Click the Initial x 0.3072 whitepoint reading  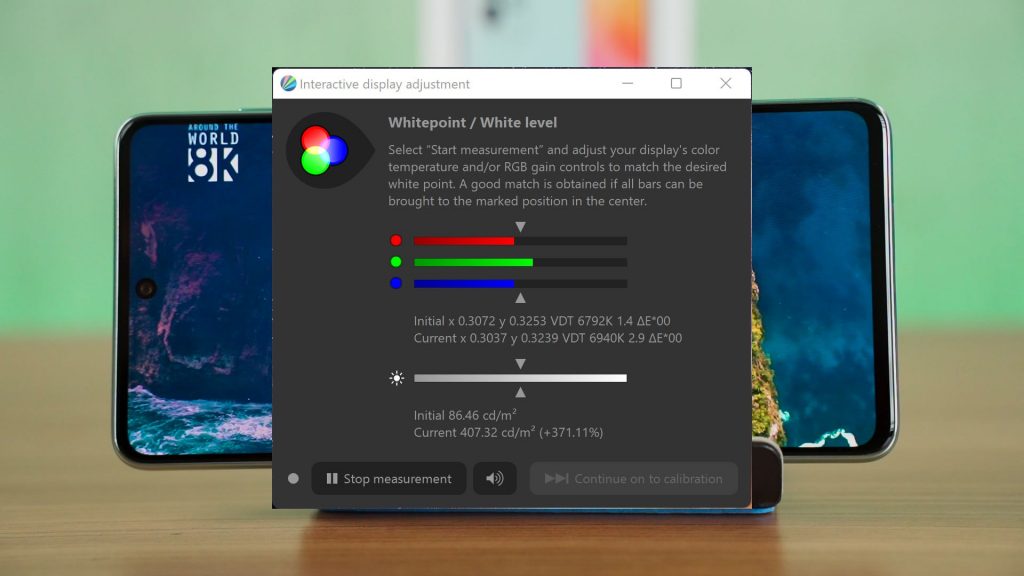542,321
